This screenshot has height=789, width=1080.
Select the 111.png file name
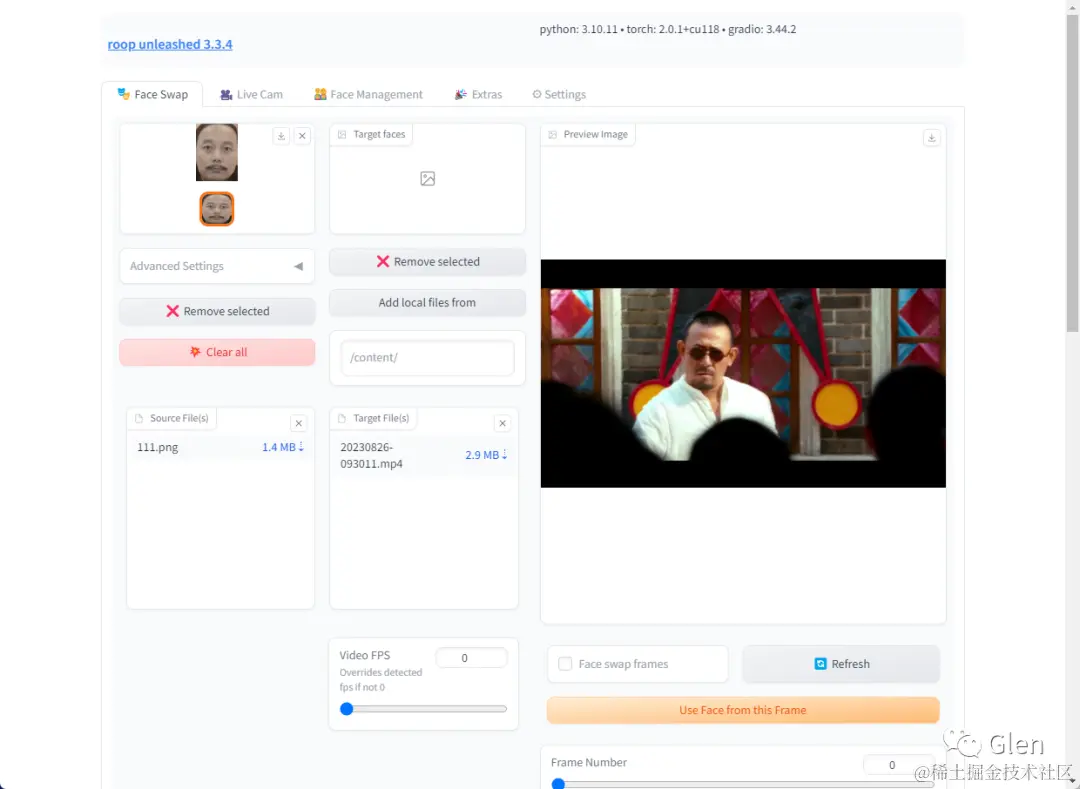[158, 447]
